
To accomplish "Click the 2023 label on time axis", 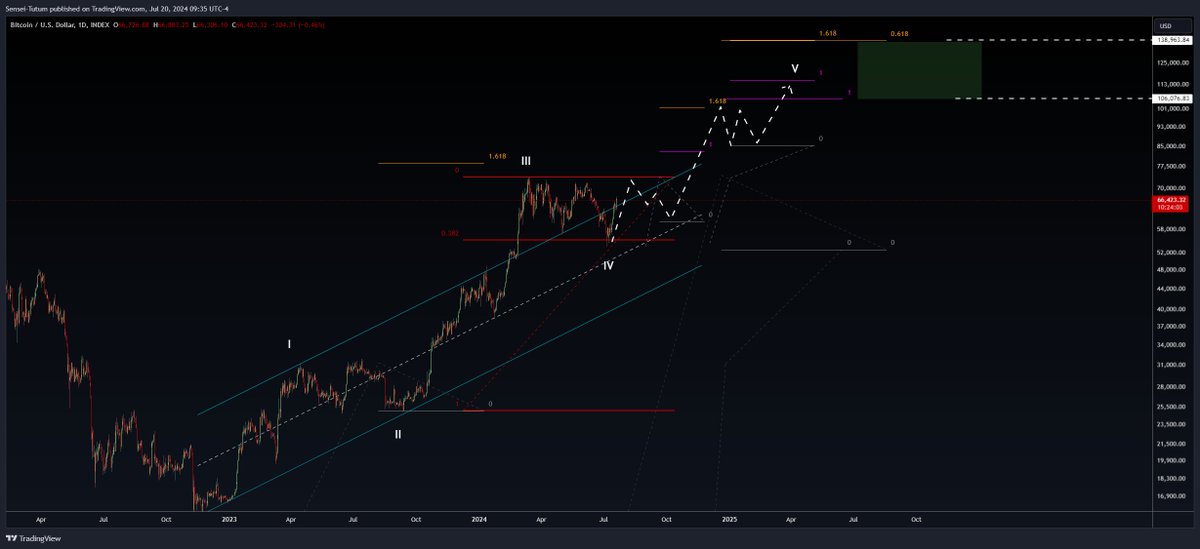I will [229, 520].
